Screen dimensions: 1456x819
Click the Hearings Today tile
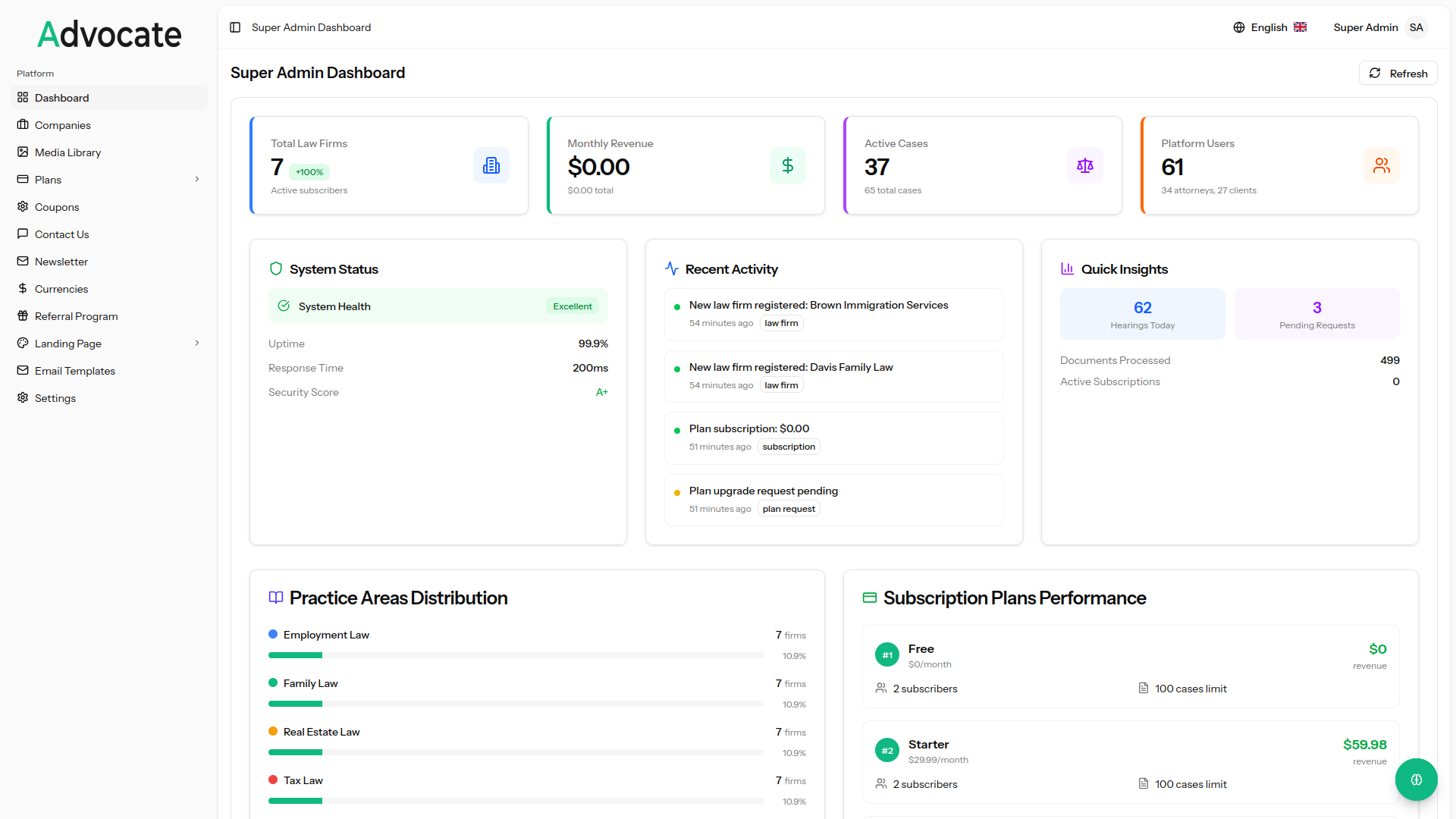[x=1142, y=314]
